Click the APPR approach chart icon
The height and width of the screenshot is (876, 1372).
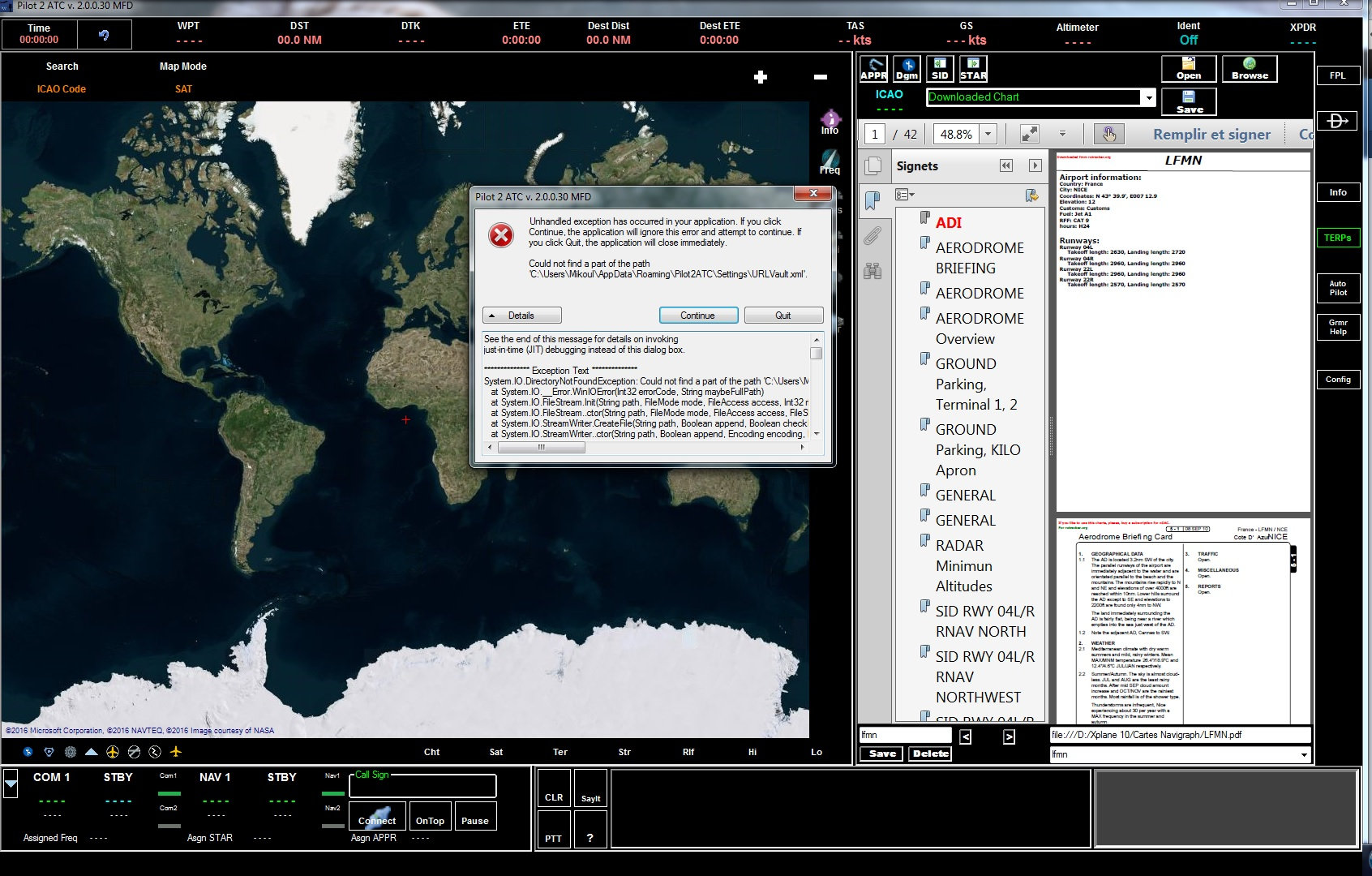click(873, 69)
